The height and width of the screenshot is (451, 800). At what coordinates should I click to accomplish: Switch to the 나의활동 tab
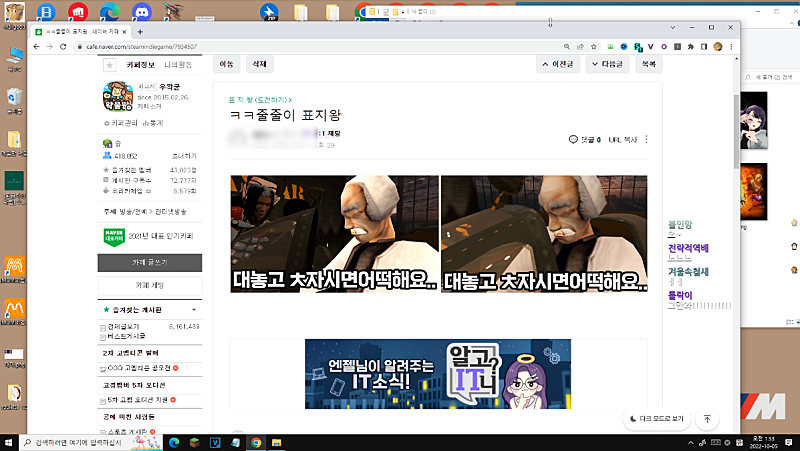[x=177, y=65]
